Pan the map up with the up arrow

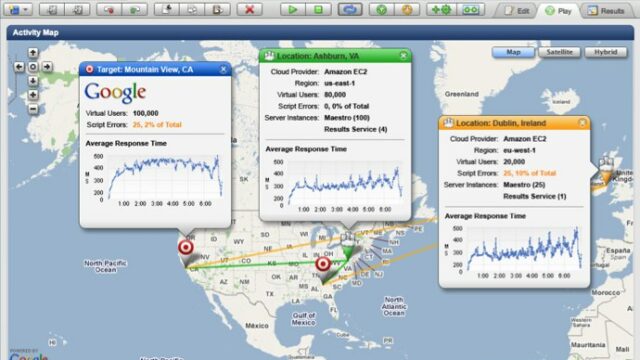tap(33, 53)
